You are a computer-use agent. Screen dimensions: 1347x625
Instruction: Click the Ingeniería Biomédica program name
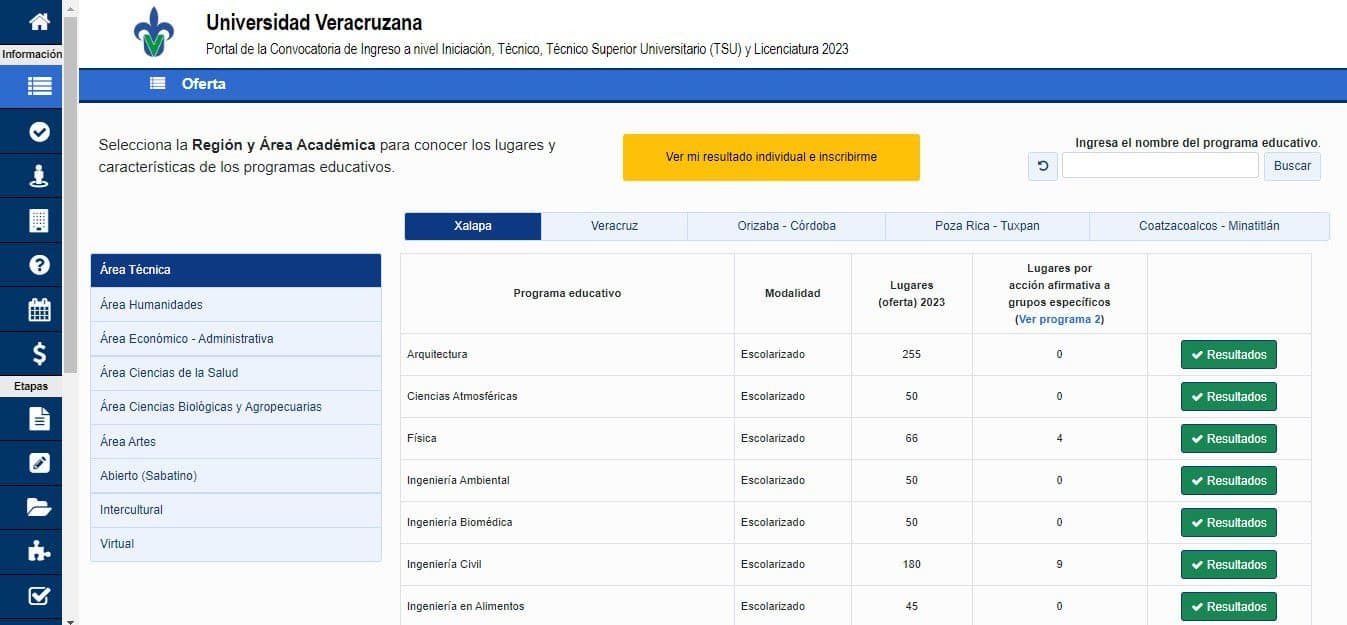tap(460, 523)
